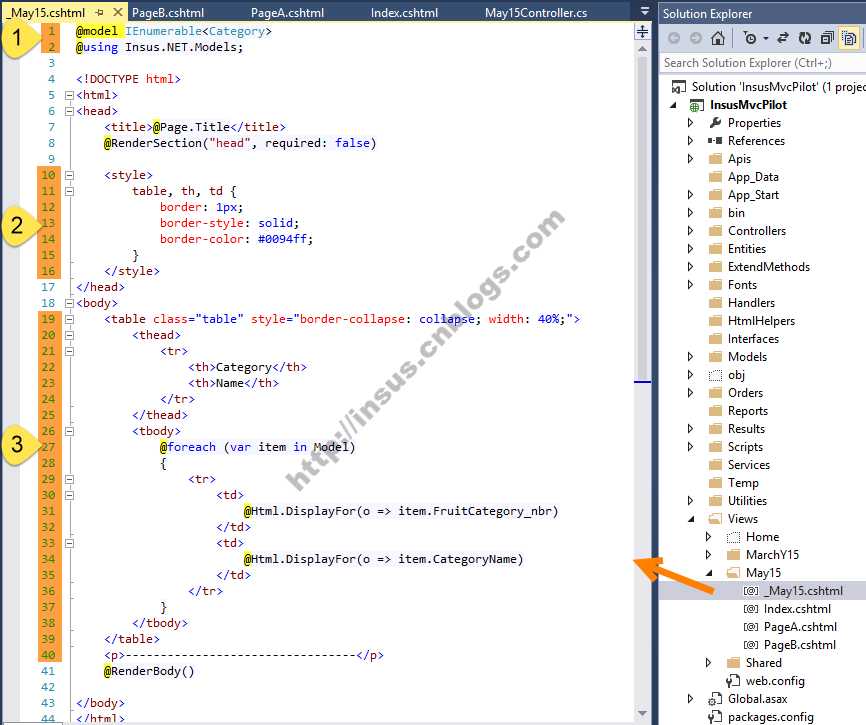The height and width of the screenshot is (725, 866).
Task: Collapse the style block outlining box
Action: [x=69, y=176]
